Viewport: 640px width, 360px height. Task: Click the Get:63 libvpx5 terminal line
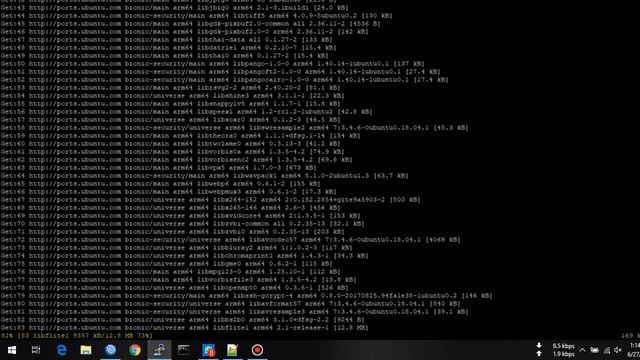[158, 167]
